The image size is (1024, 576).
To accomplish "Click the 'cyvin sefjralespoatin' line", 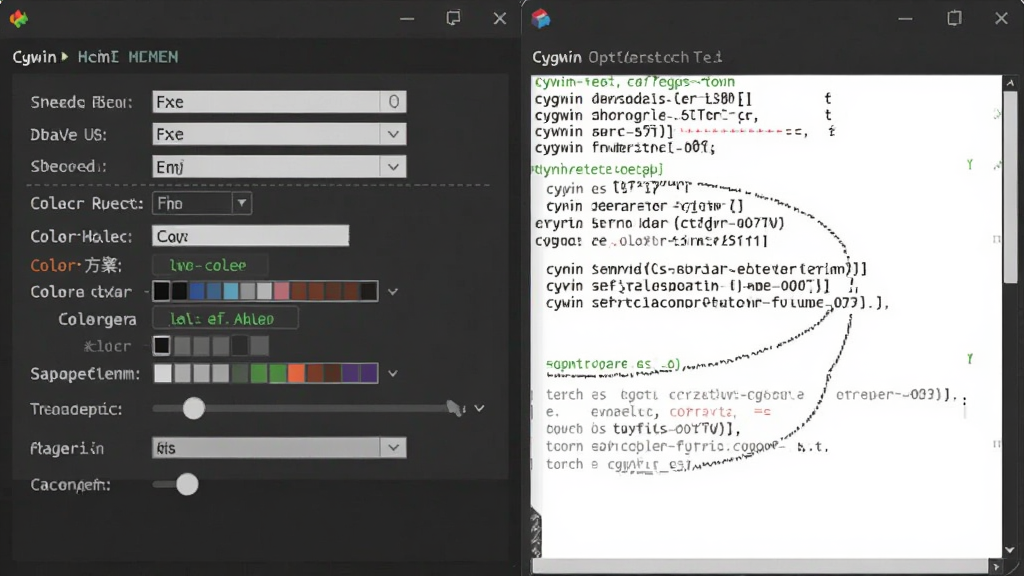I will tap(688, 286).
